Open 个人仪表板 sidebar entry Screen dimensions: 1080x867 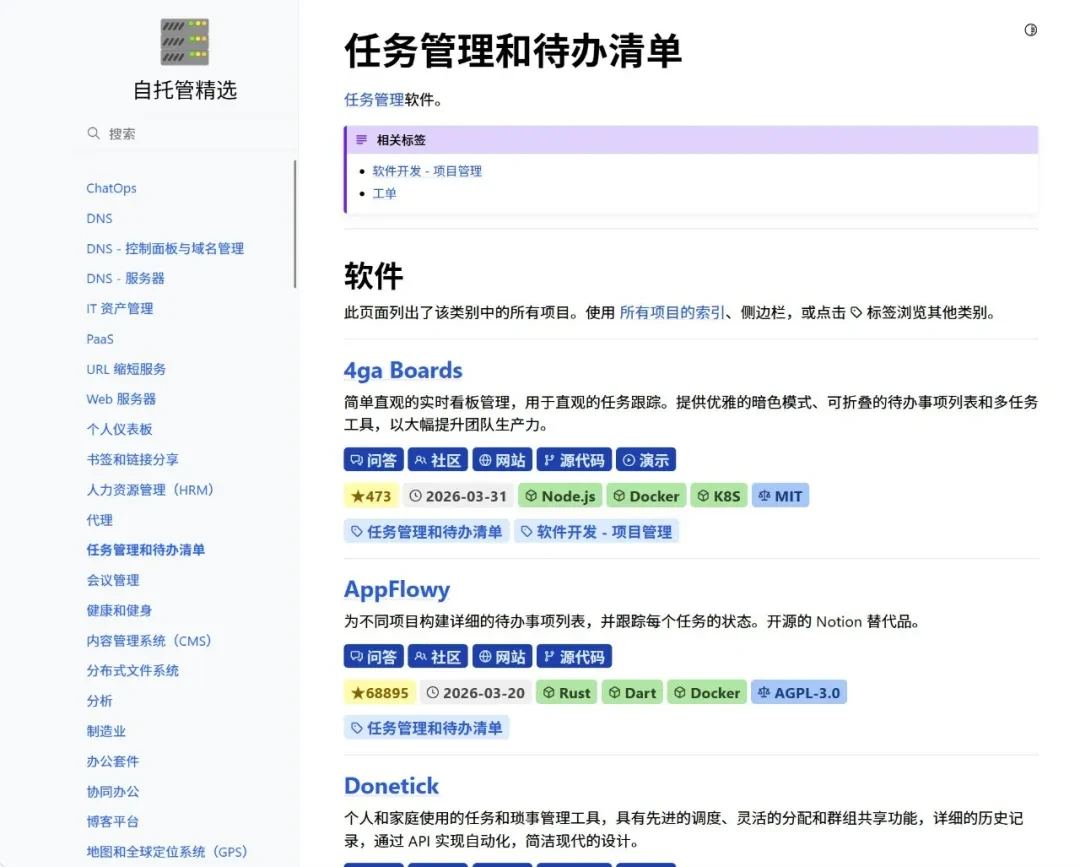[x=119, y=429]
